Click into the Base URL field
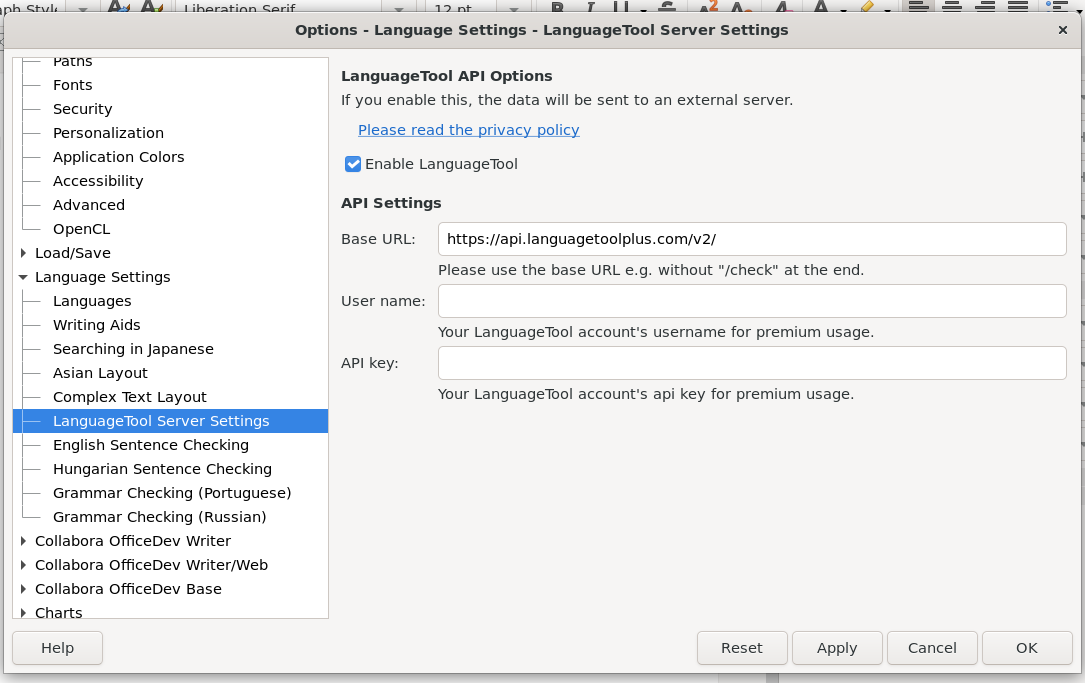The height and width of the screenshot is (683, 1085). [751, 239]
